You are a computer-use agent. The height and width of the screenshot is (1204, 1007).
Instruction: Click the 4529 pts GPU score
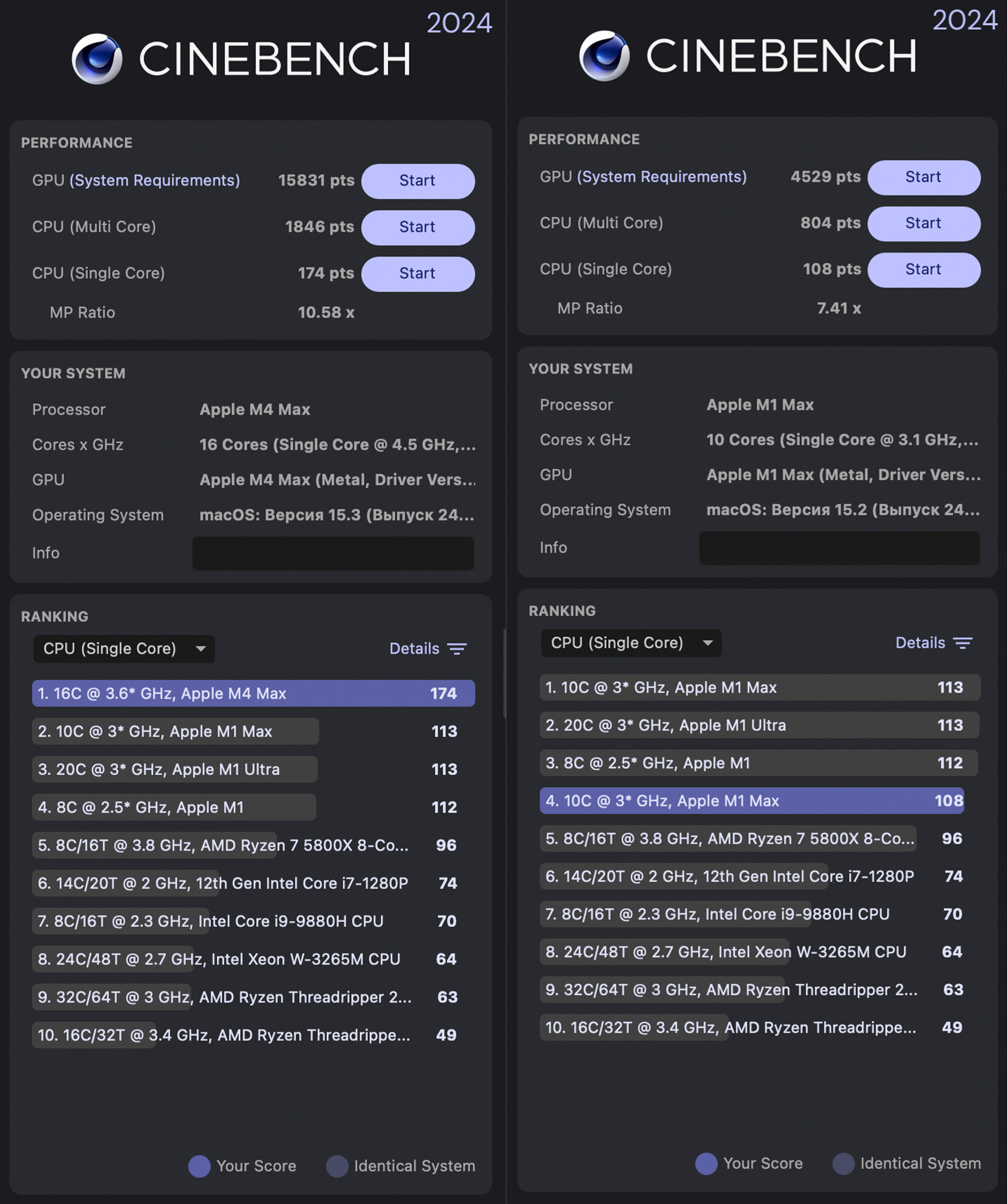825,177
